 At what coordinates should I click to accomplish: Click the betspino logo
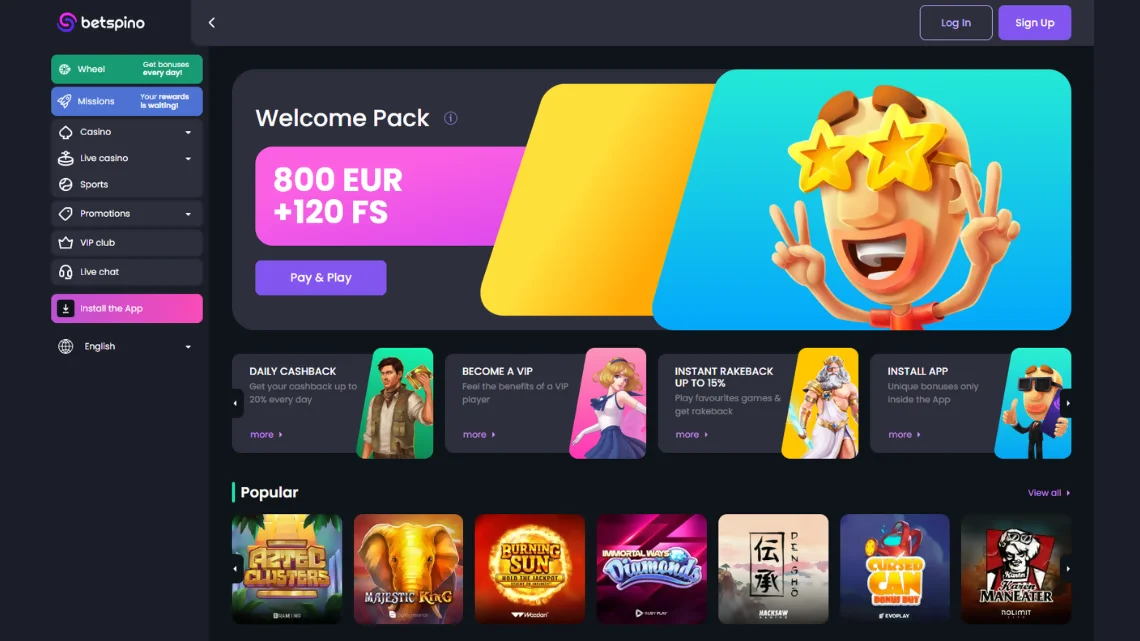pos(101,23)
